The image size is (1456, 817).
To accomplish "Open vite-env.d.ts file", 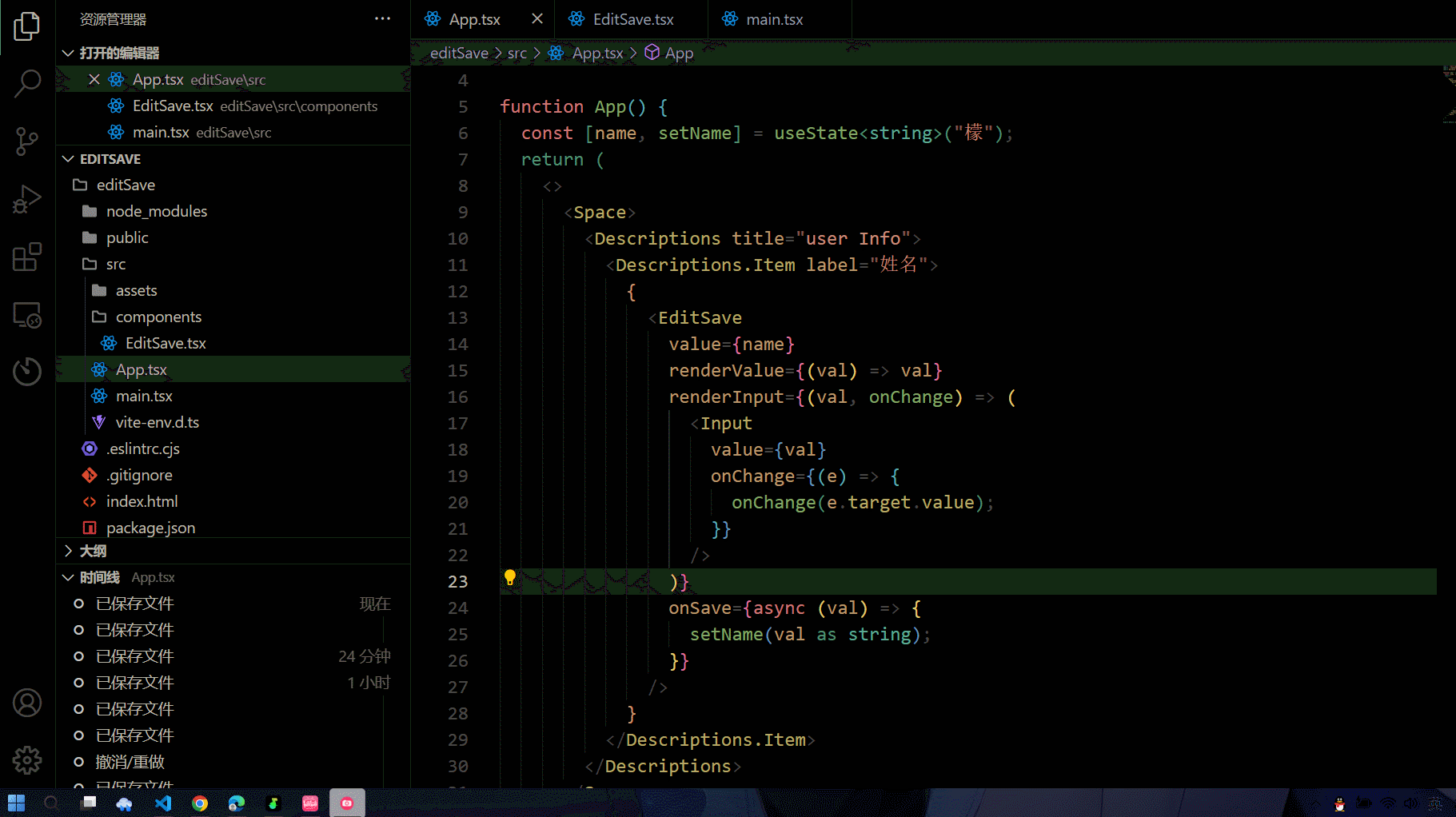I will tap(233, 422).
